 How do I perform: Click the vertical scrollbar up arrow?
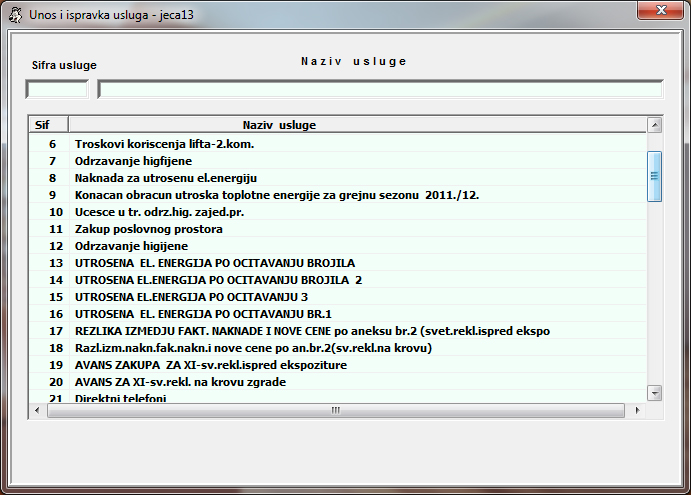pyautogui.click(x=654, y=125)
